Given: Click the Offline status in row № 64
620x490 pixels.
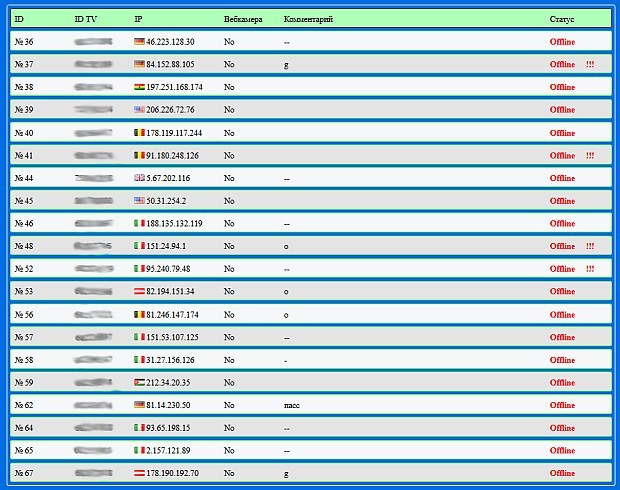Looking at the screenshot, I should tap(562, 428).
